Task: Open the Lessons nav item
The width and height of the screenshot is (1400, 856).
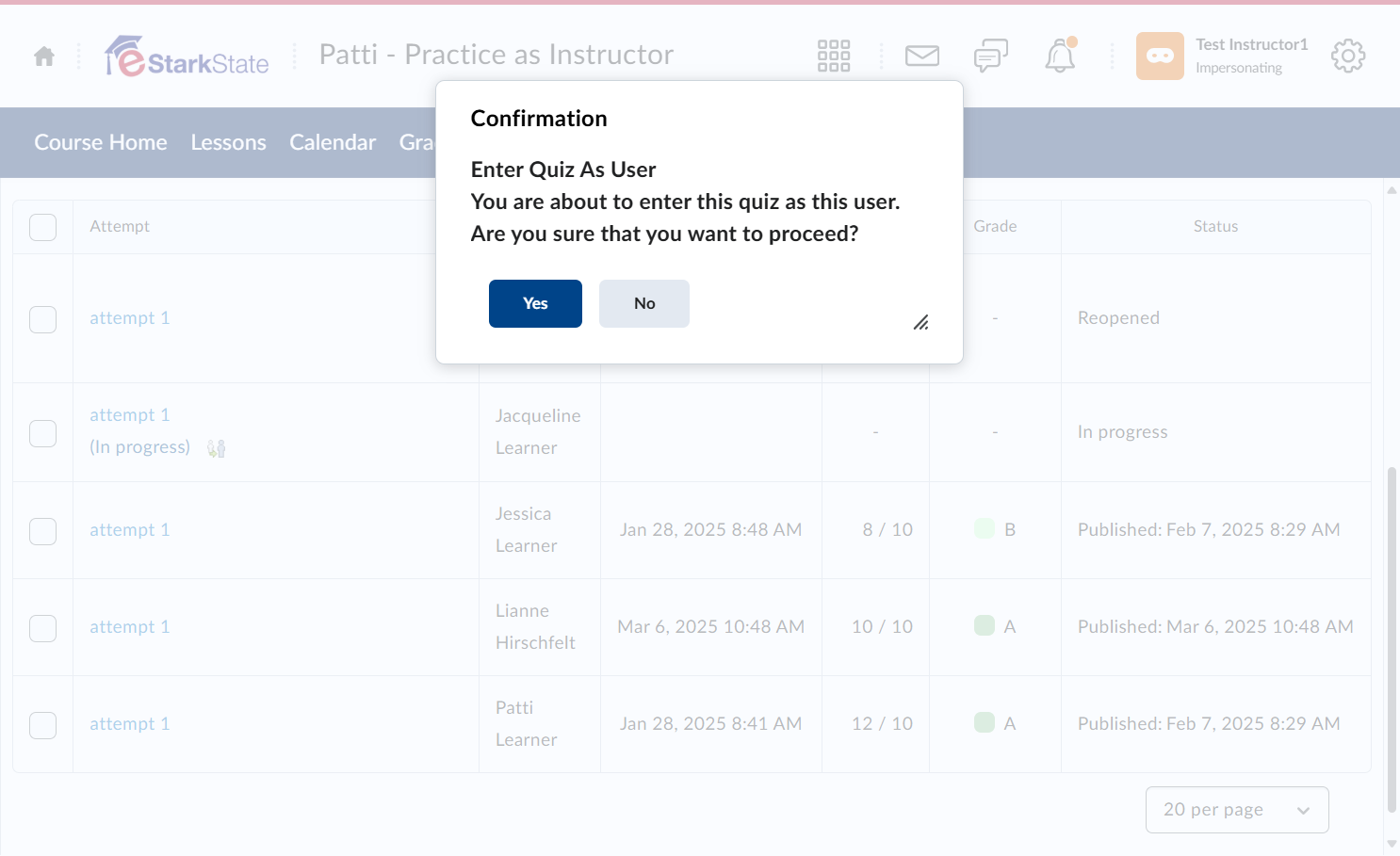Action: pyautogui.click(x=228, y=142)
